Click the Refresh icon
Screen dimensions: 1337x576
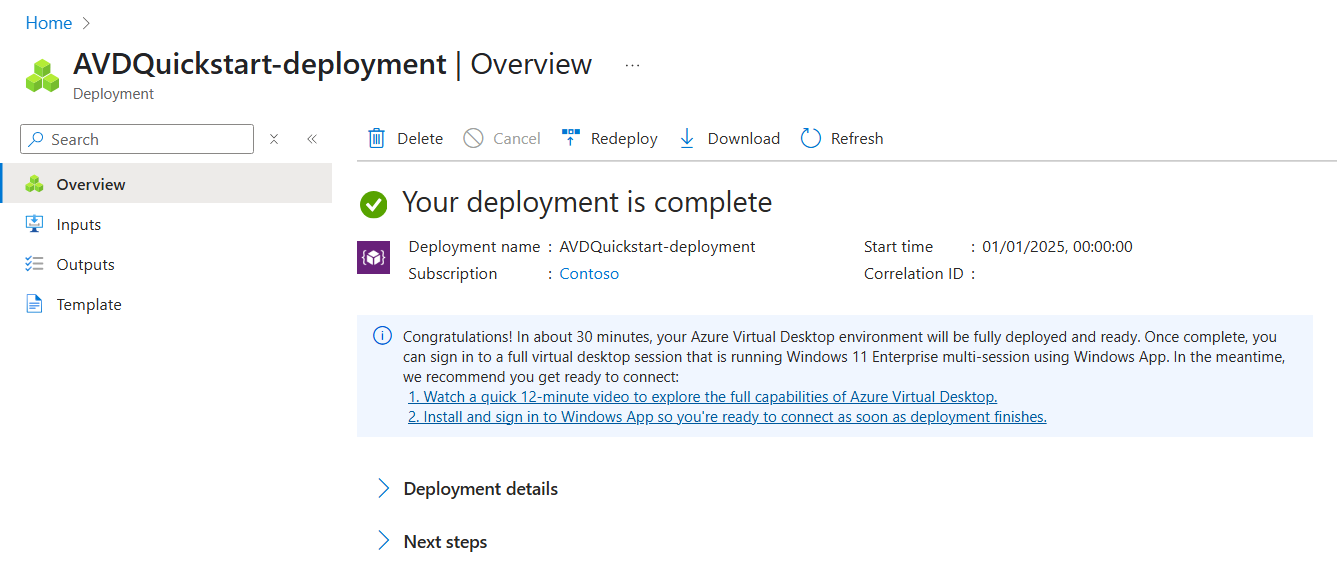pyautogui.click(x=810, y=138)
